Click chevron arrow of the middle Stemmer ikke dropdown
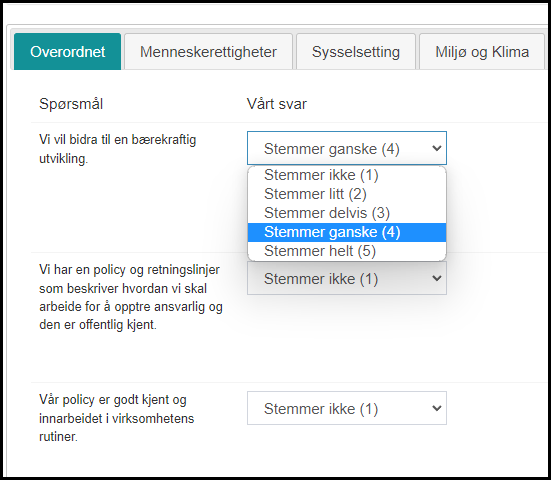This screenshot has width=551, height=480. pyautogui.click(x=436, y=278)
